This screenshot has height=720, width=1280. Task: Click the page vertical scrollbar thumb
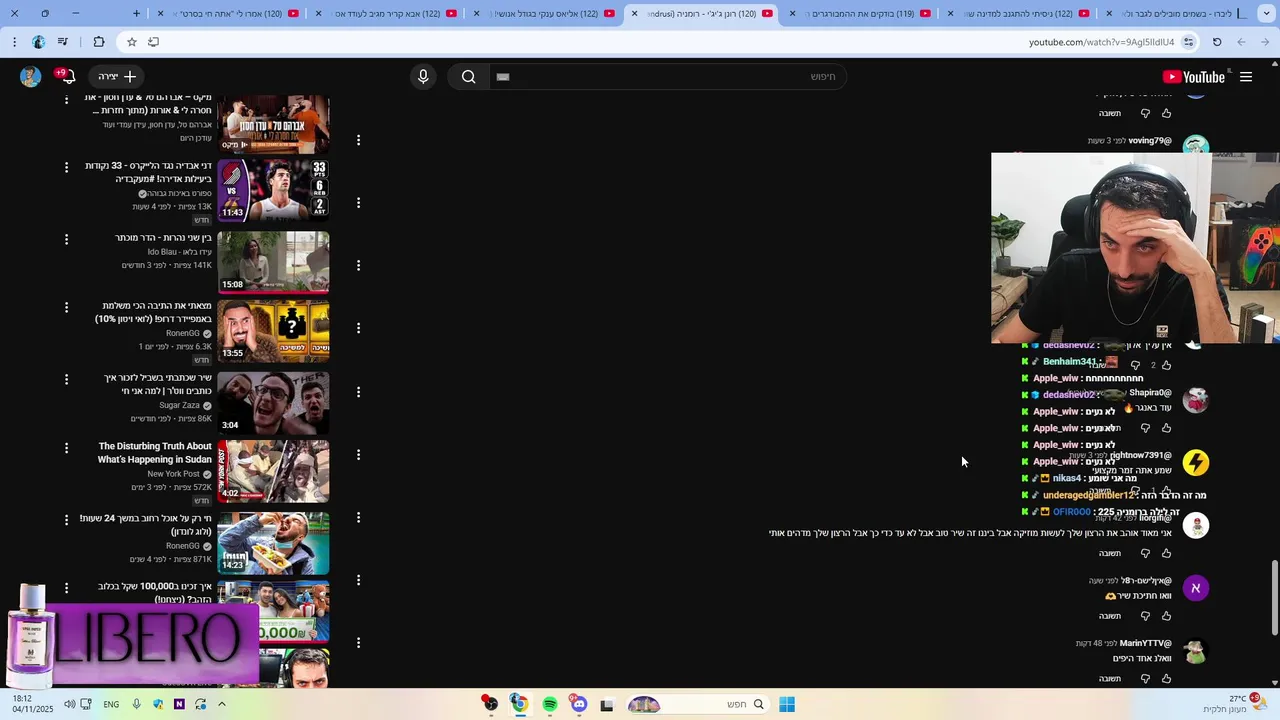[x=1274, y=597]
